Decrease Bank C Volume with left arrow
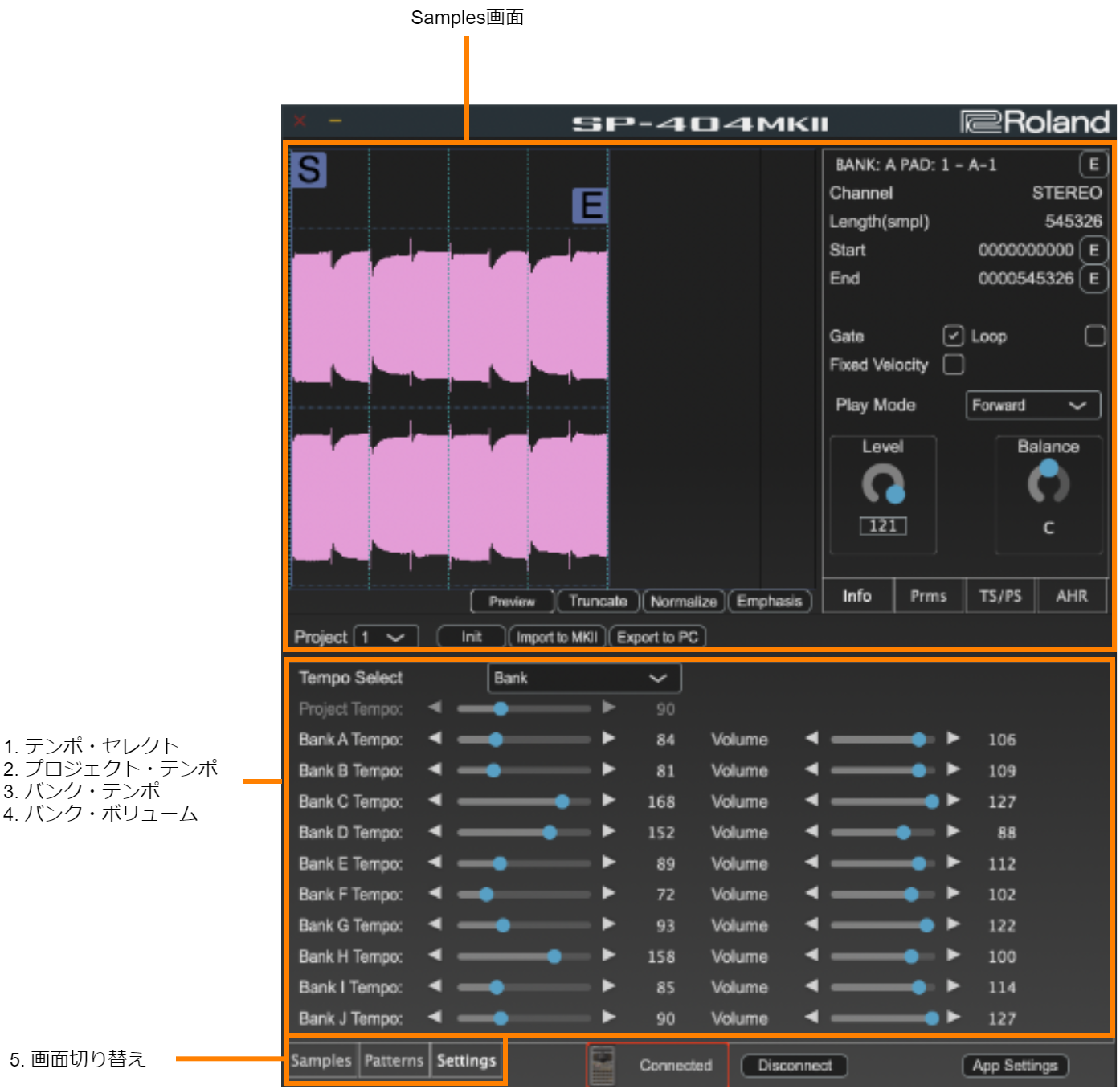This screenshot has width=1120, height=1089. 811,800
